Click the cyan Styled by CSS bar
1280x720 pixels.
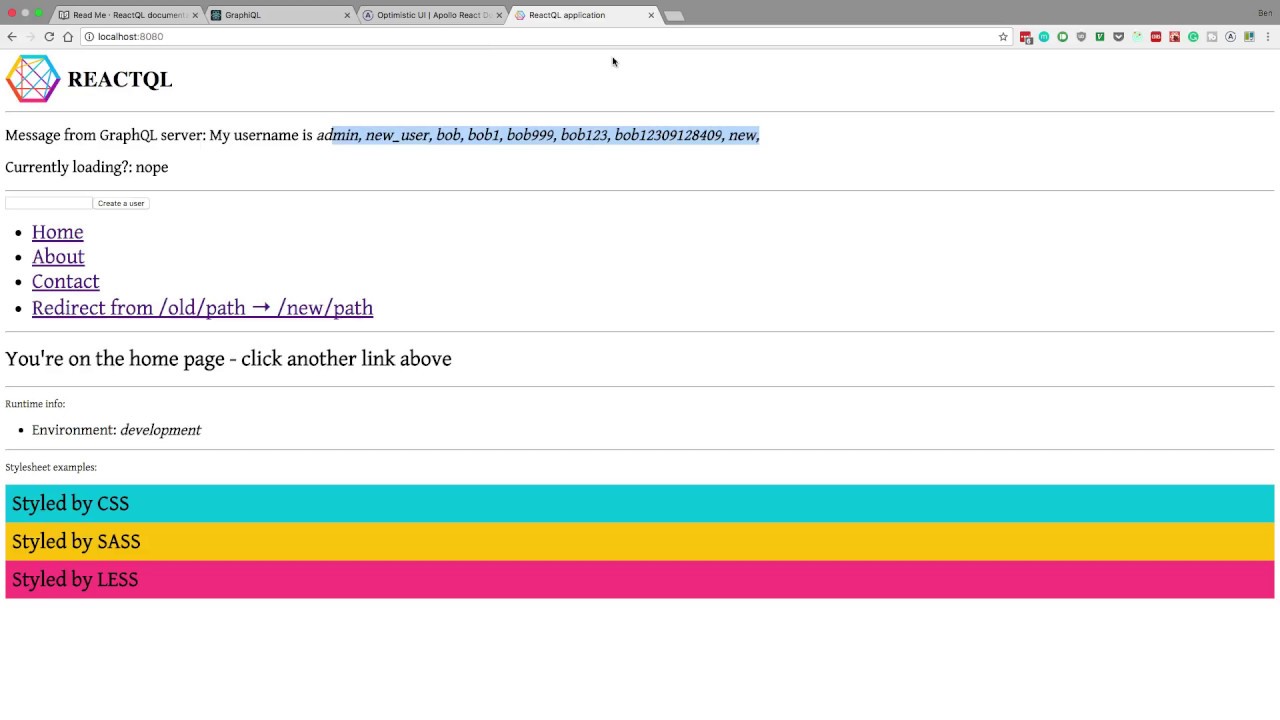click(x=640, y=504)
